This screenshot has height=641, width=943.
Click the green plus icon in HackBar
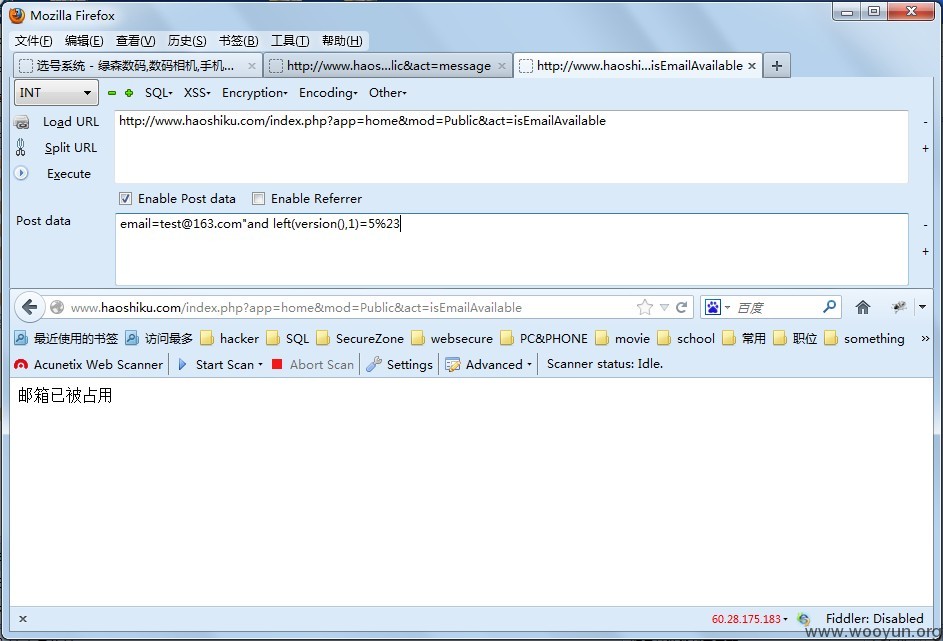pyautogui.click(x=129, y=93)
